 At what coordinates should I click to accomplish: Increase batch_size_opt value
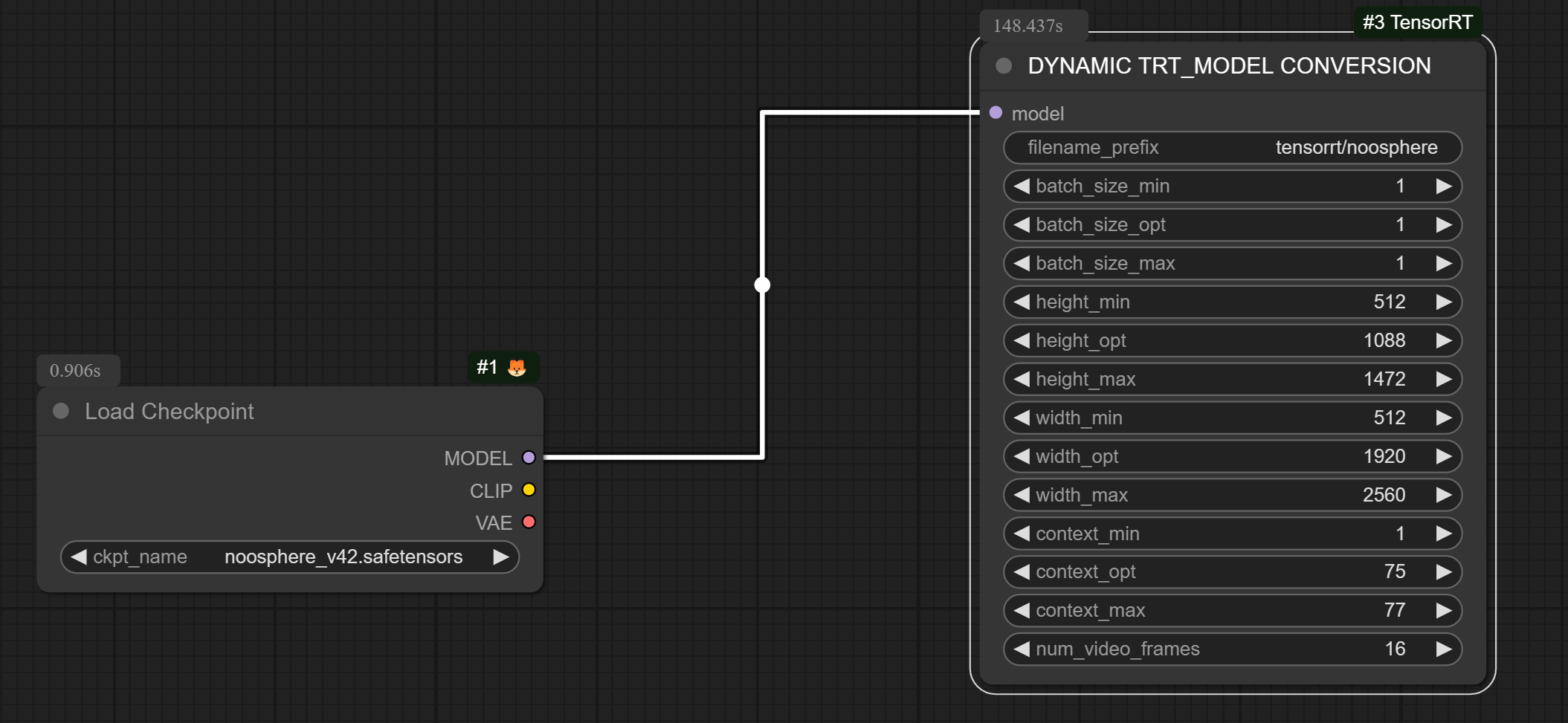1444,224
